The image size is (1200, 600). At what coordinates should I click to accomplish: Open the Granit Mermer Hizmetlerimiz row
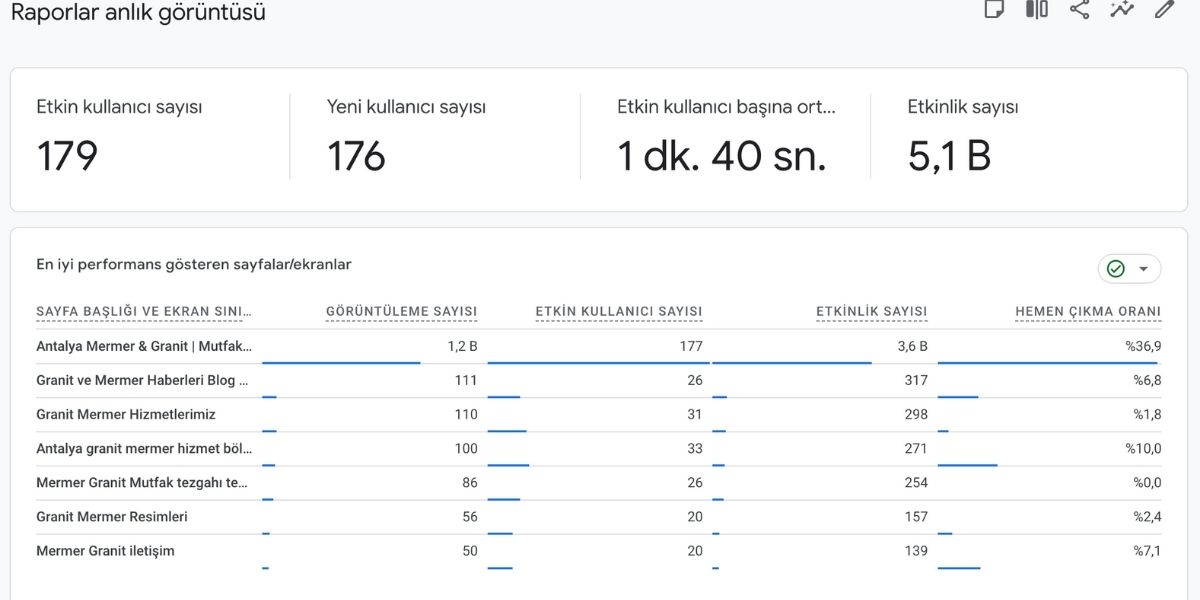click(126, 414)
